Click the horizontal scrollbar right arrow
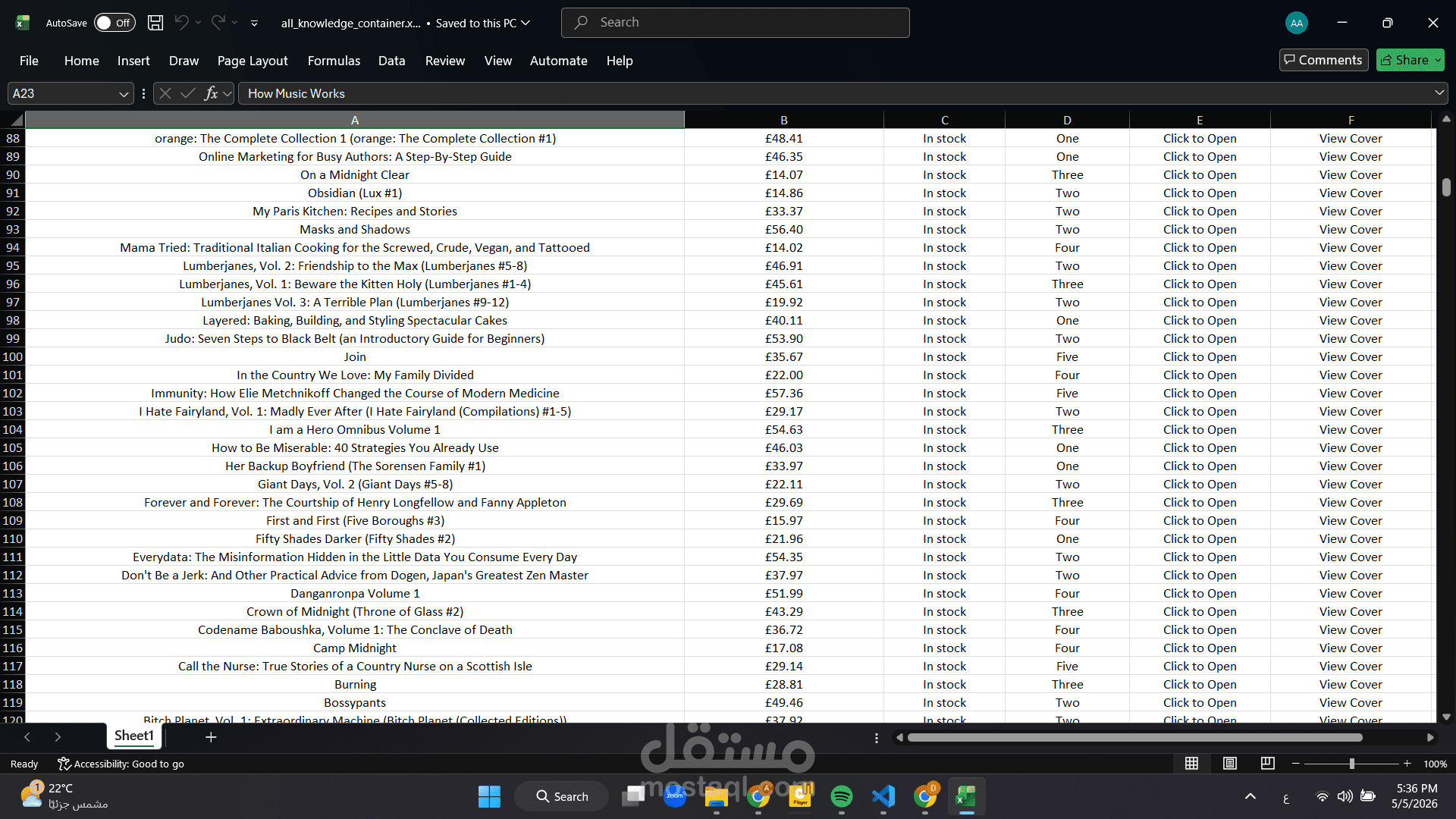The width and height of the screenshot is (1456, 819). [1430, 737]
